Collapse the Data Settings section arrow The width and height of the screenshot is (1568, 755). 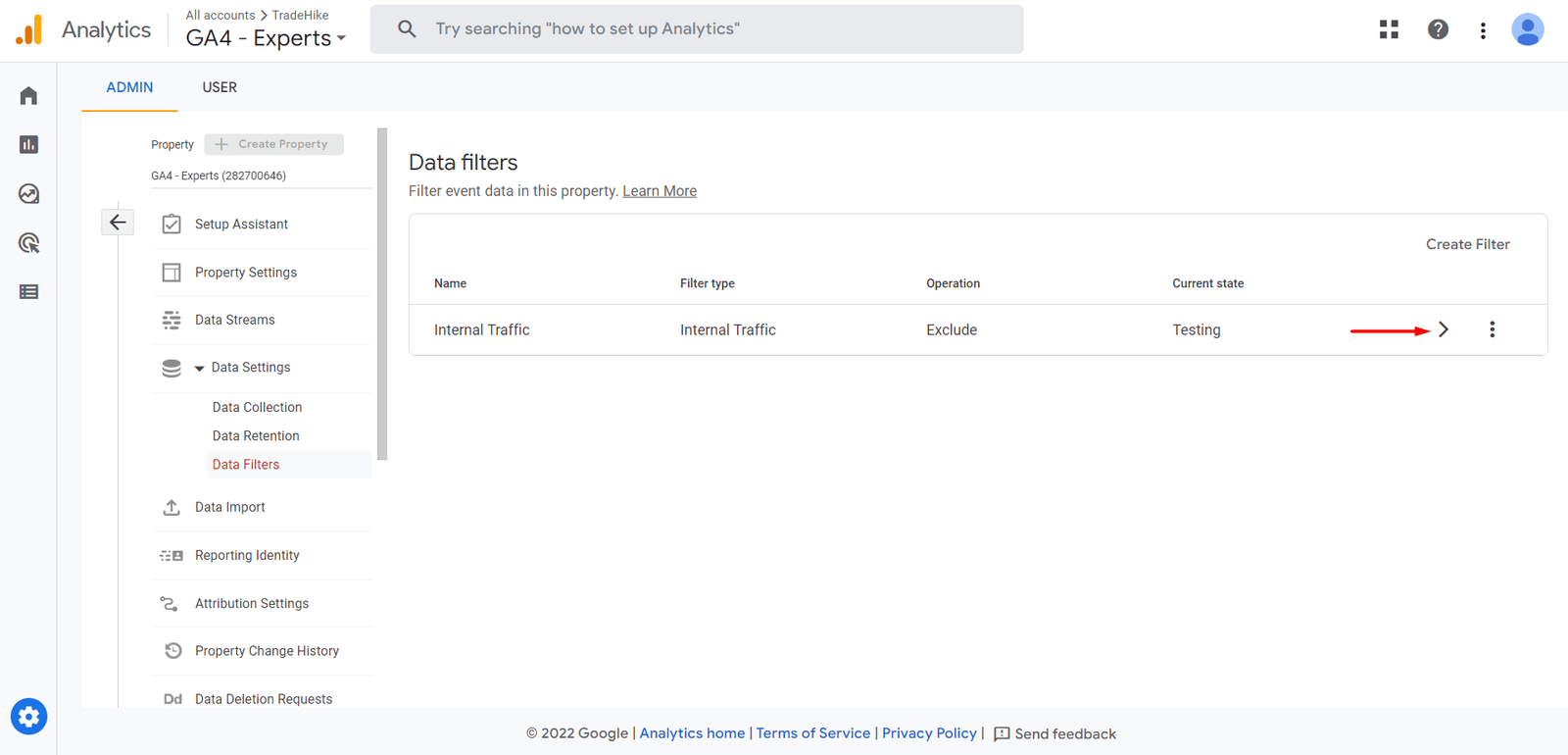point(200,369)
